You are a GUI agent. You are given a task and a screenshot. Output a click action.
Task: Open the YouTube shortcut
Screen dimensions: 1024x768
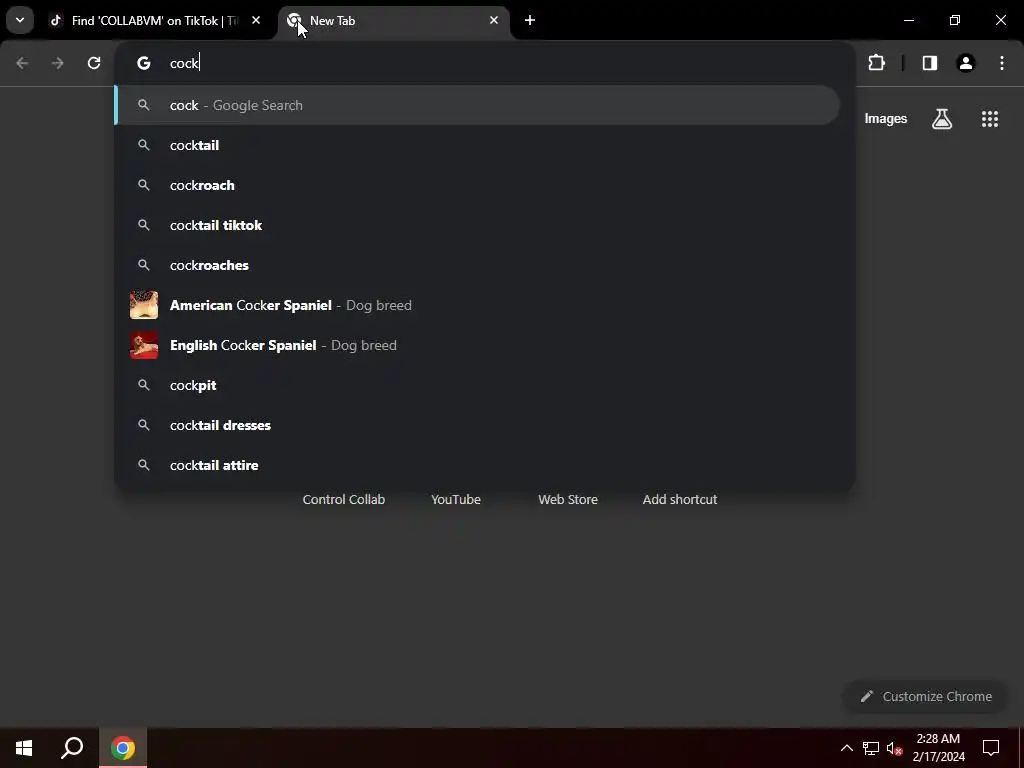coord(456,499)
